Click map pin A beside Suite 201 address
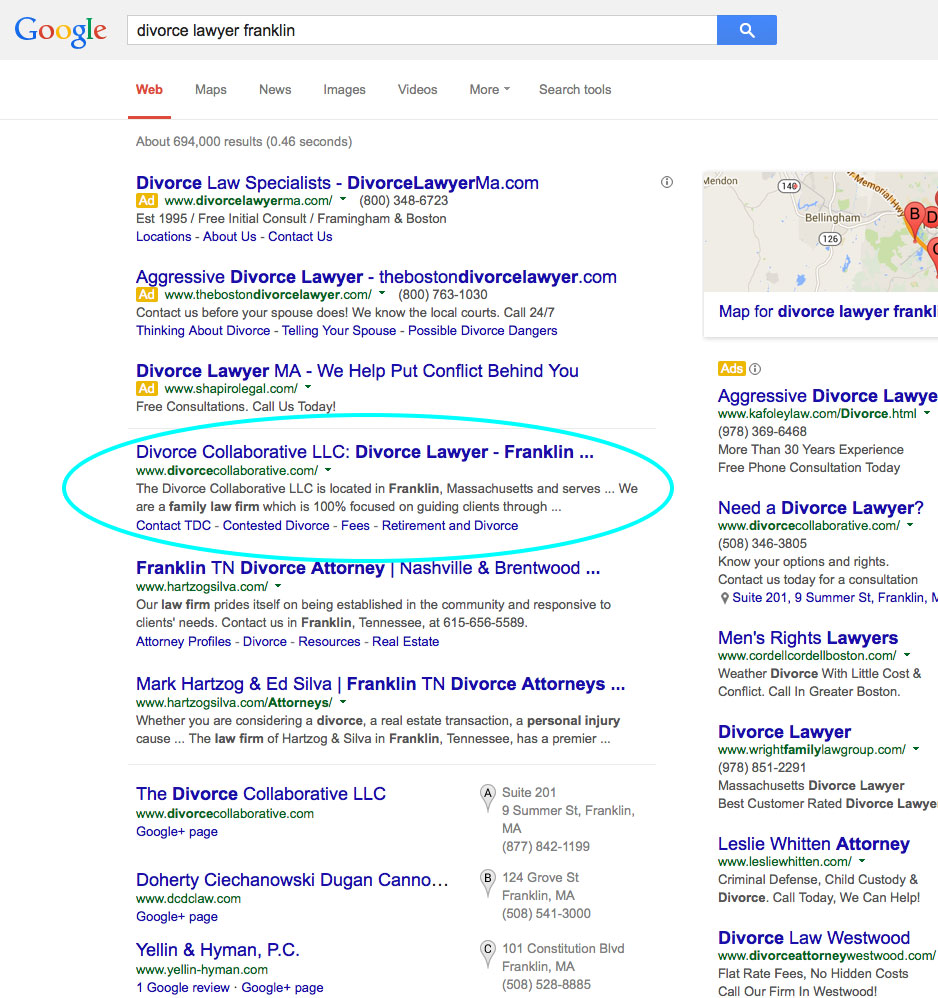 coord(487,798)
